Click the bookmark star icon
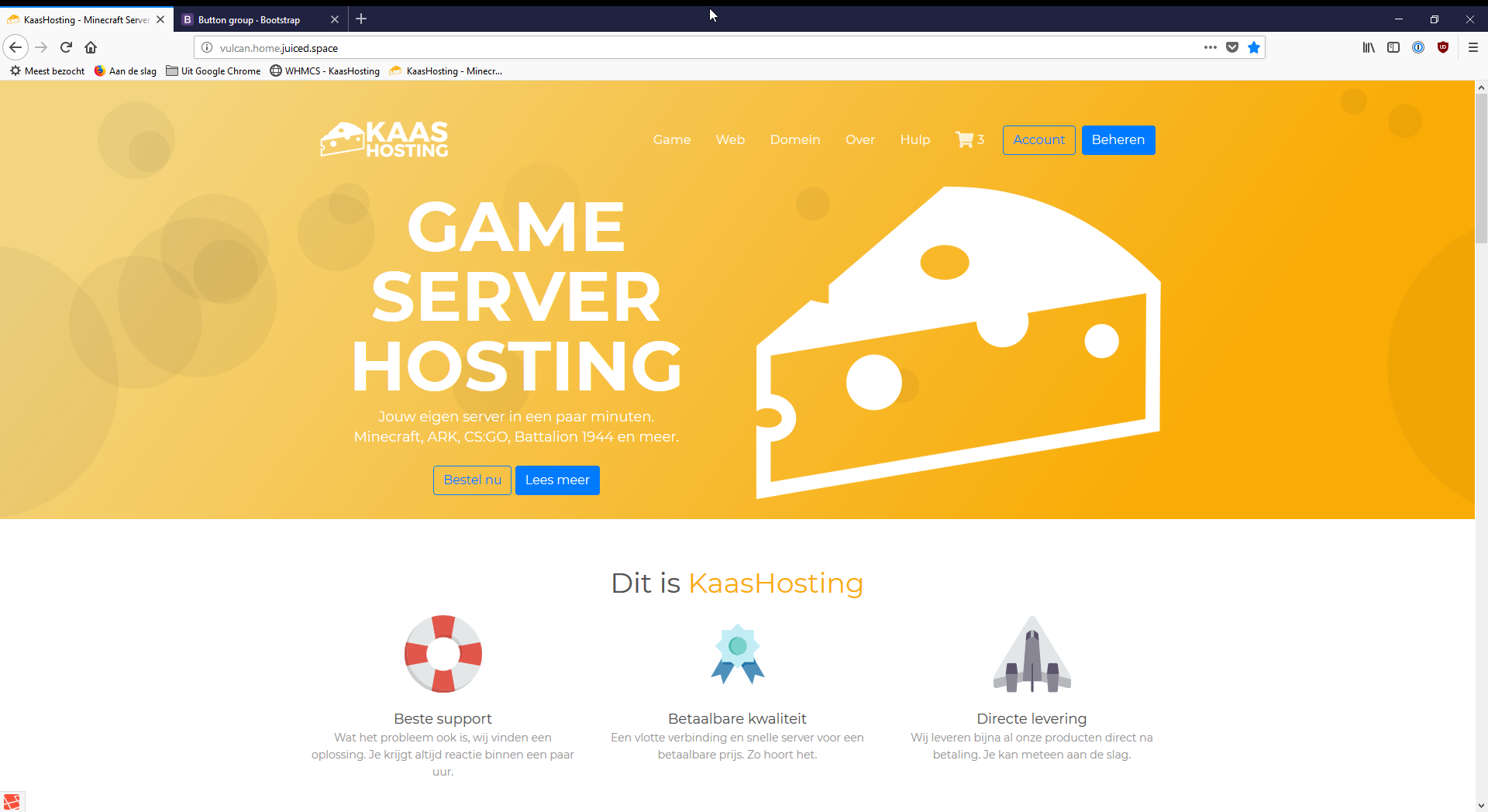The image size is (1488, 812). point(1254,47)
